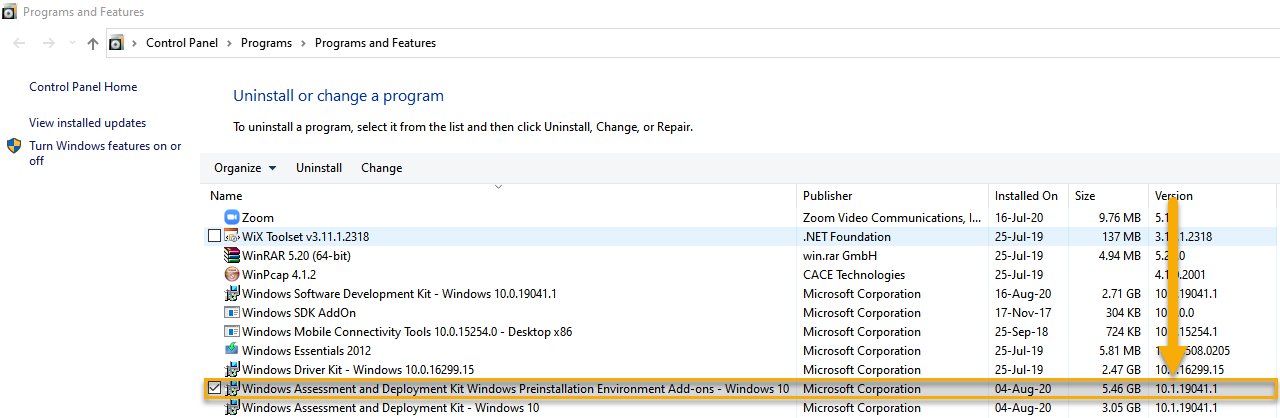Click Programs in the breadcrumb path

tap(266, 43)
